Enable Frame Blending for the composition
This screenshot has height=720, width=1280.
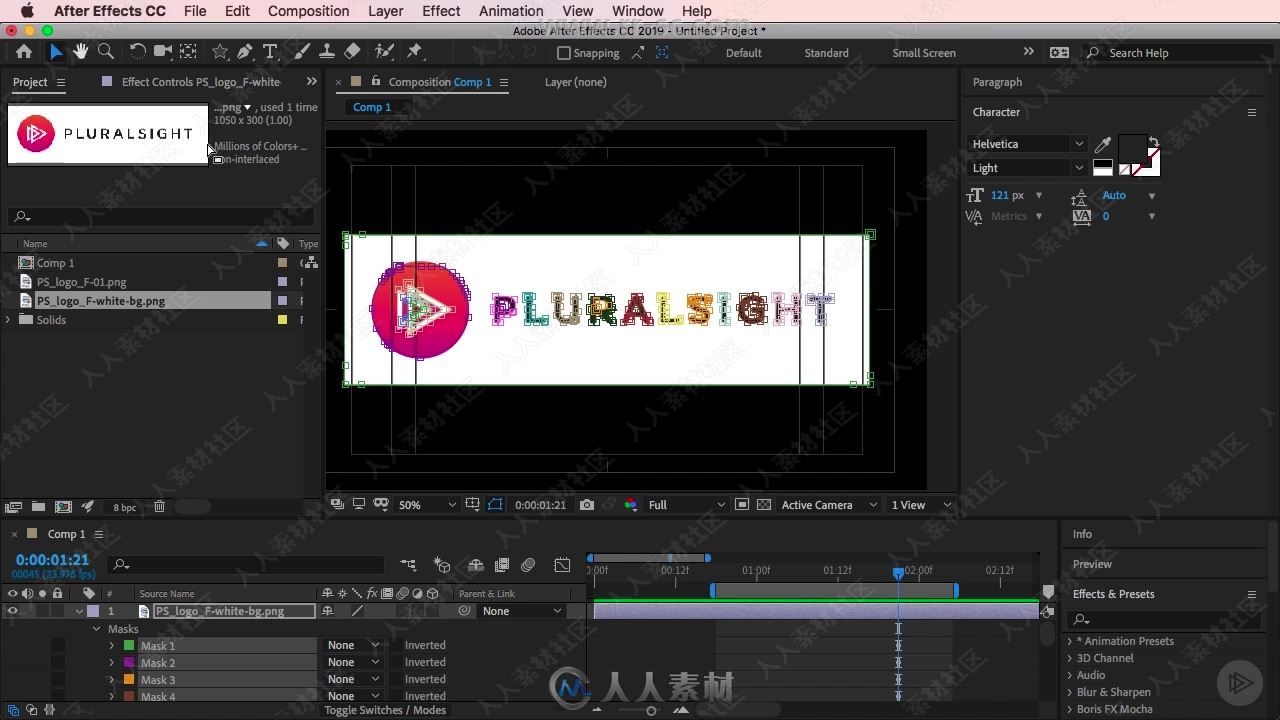502,565
